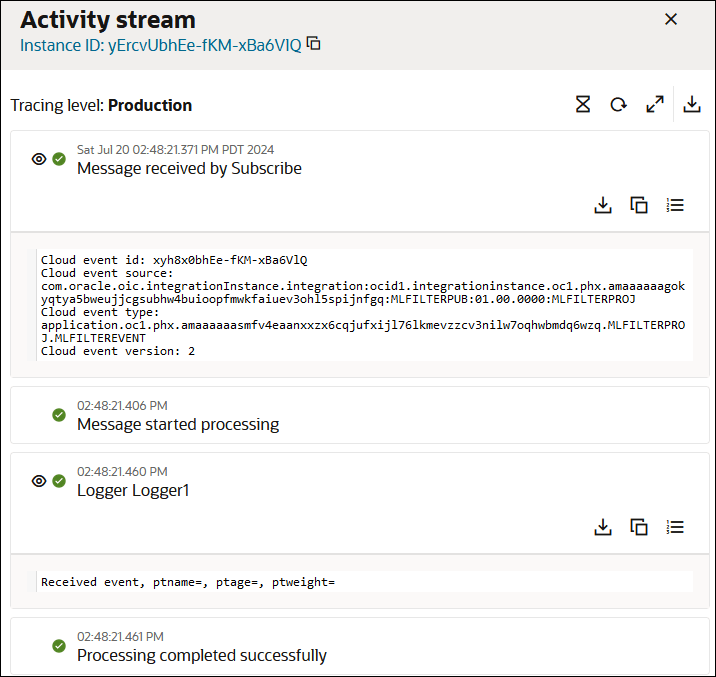This screenshot has height=677, width=716.
Task: Click the '02:48:21.460 PM' timestamp
Action: coord(122,472)
